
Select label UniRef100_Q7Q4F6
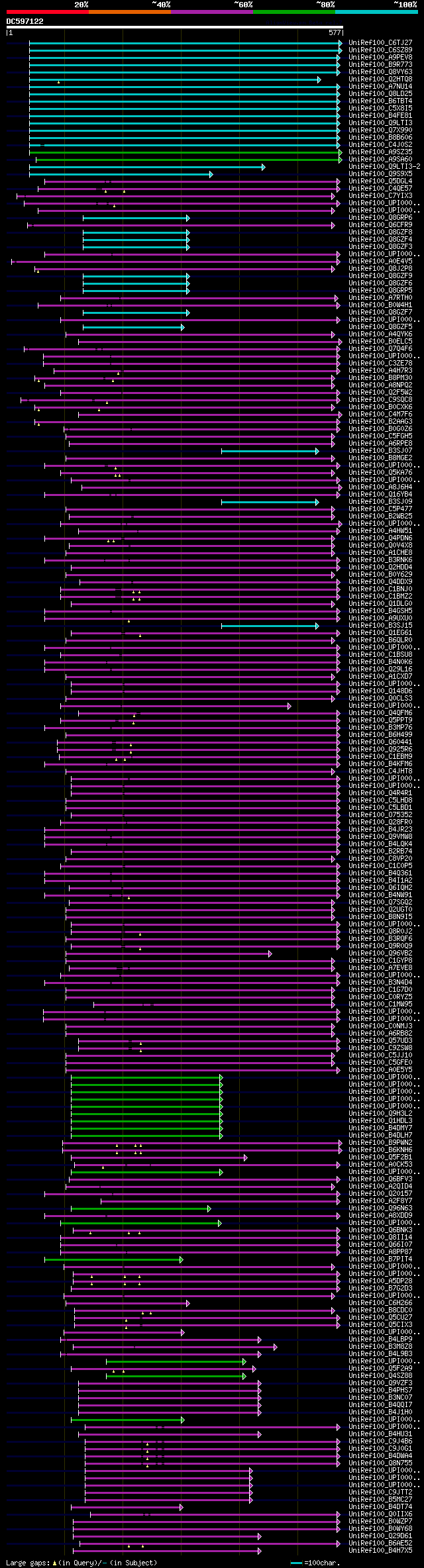380,348
